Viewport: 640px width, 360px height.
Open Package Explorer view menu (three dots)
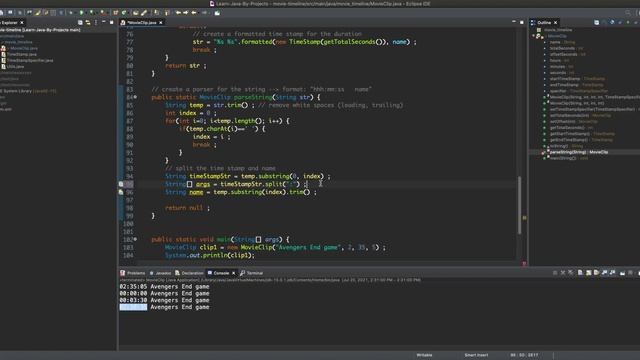pos(96,22)
